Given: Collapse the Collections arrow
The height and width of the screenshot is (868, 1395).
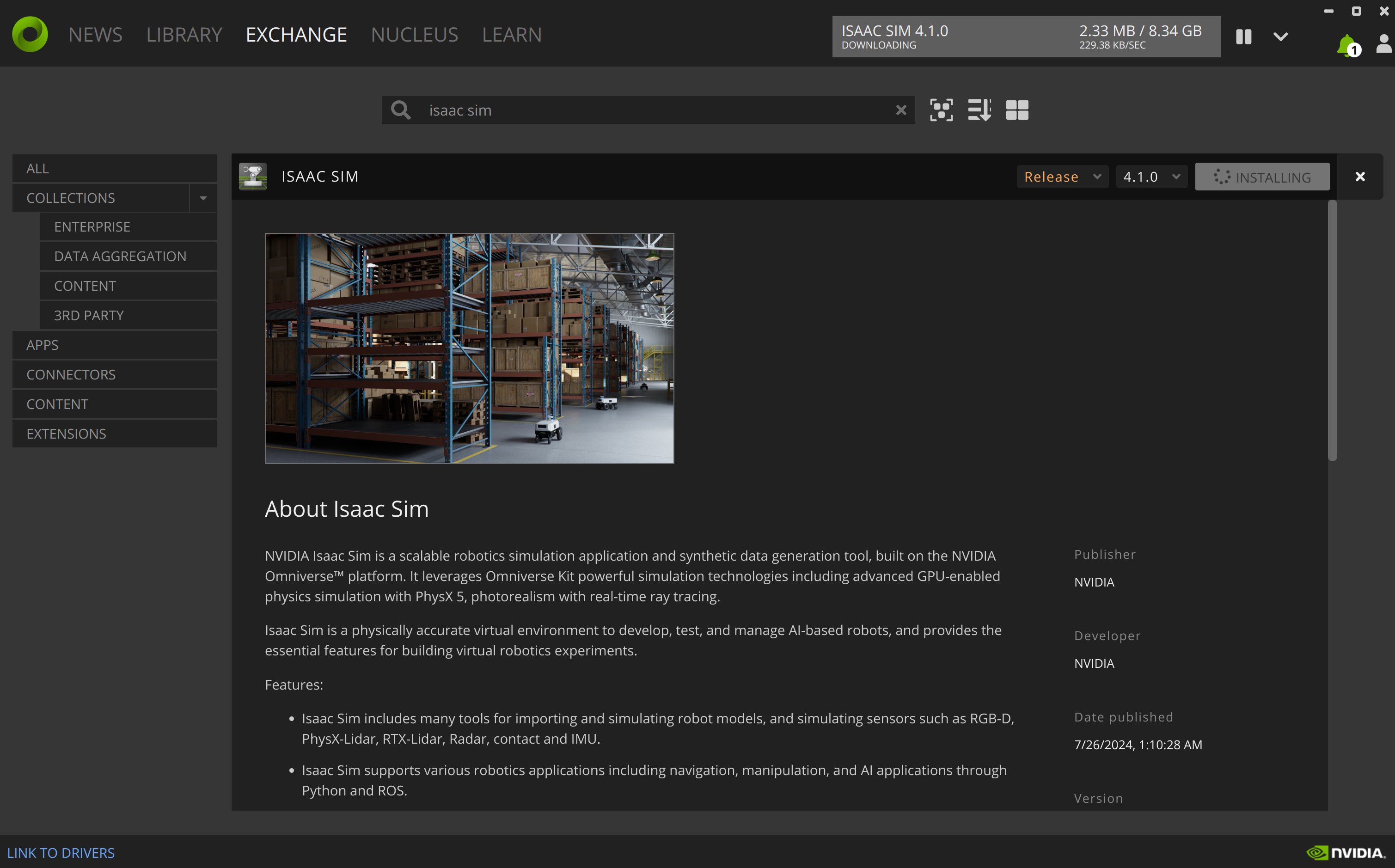Looking at the screenshot, I should tap(203, 198).
